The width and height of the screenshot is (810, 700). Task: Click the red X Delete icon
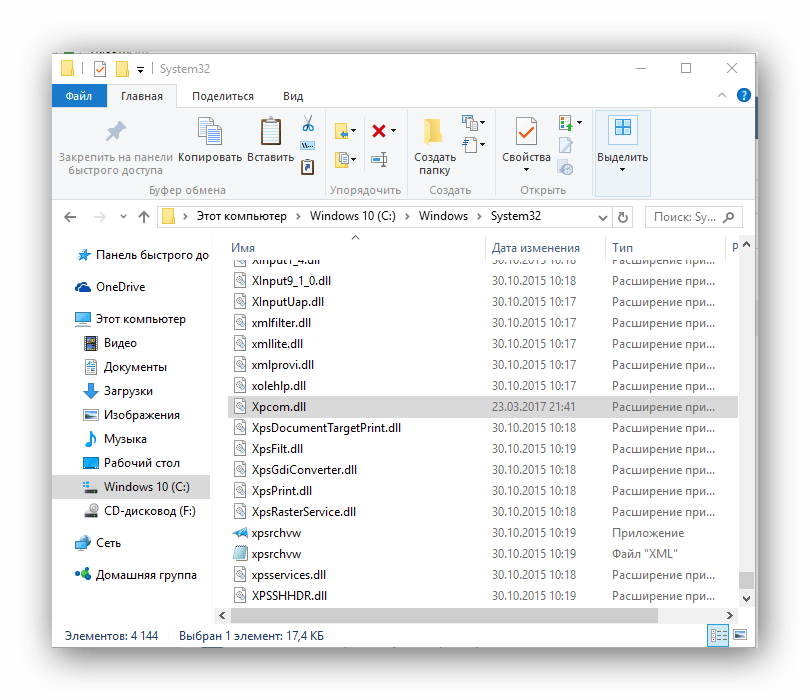click(x=379, y=131)
